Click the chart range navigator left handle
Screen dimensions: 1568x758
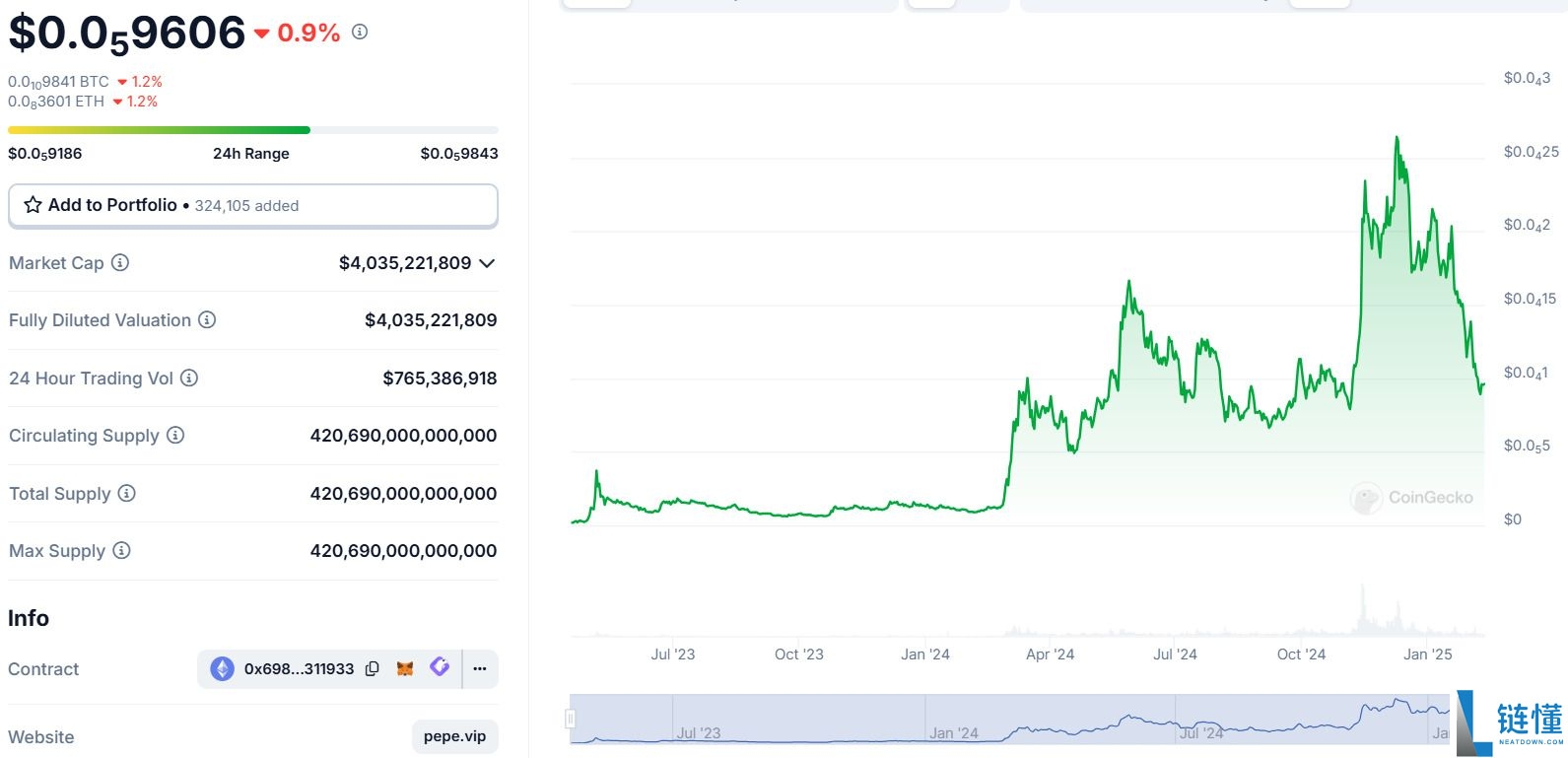point(571,719)
